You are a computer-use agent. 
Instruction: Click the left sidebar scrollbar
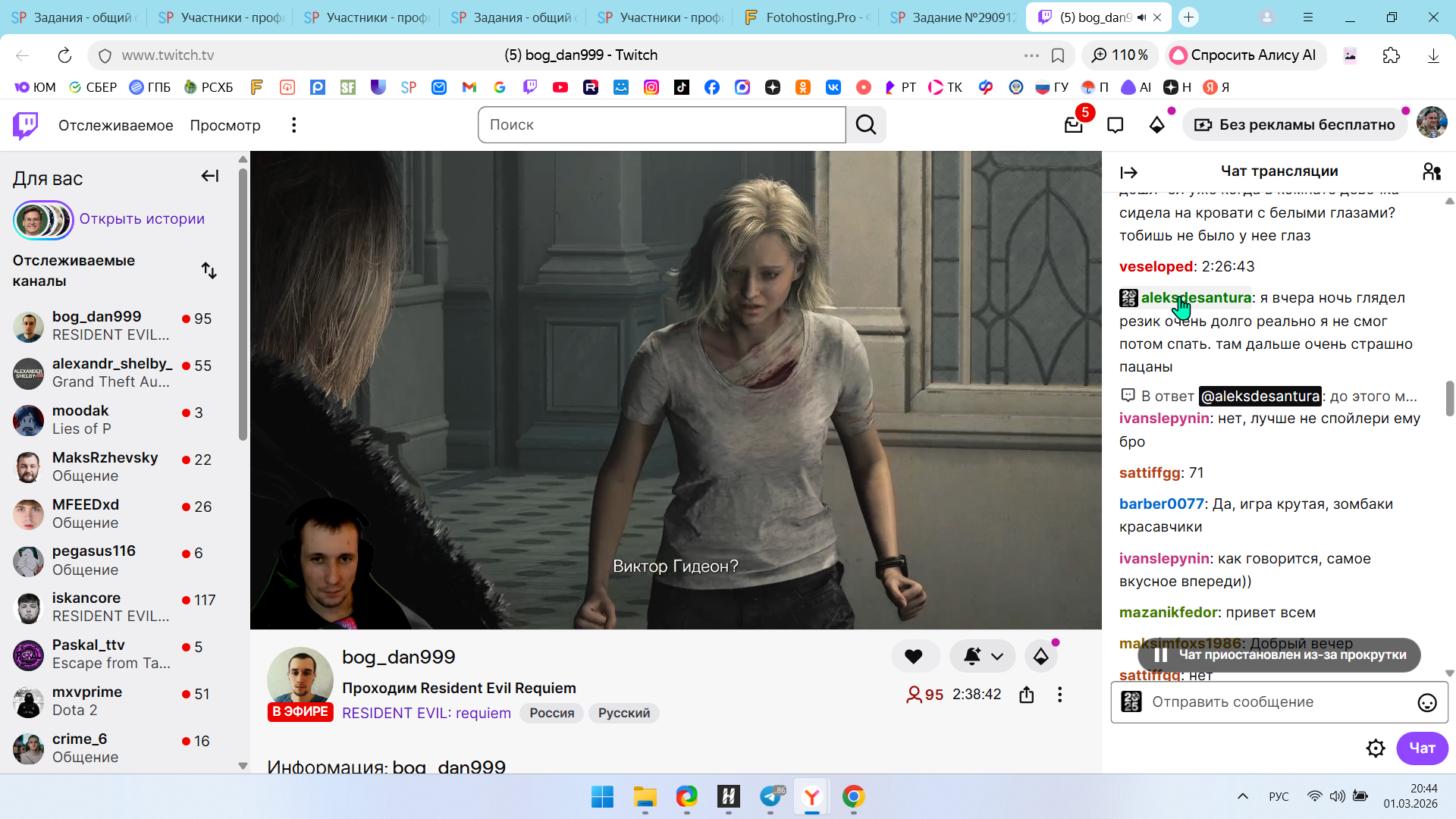coord(243,303)
